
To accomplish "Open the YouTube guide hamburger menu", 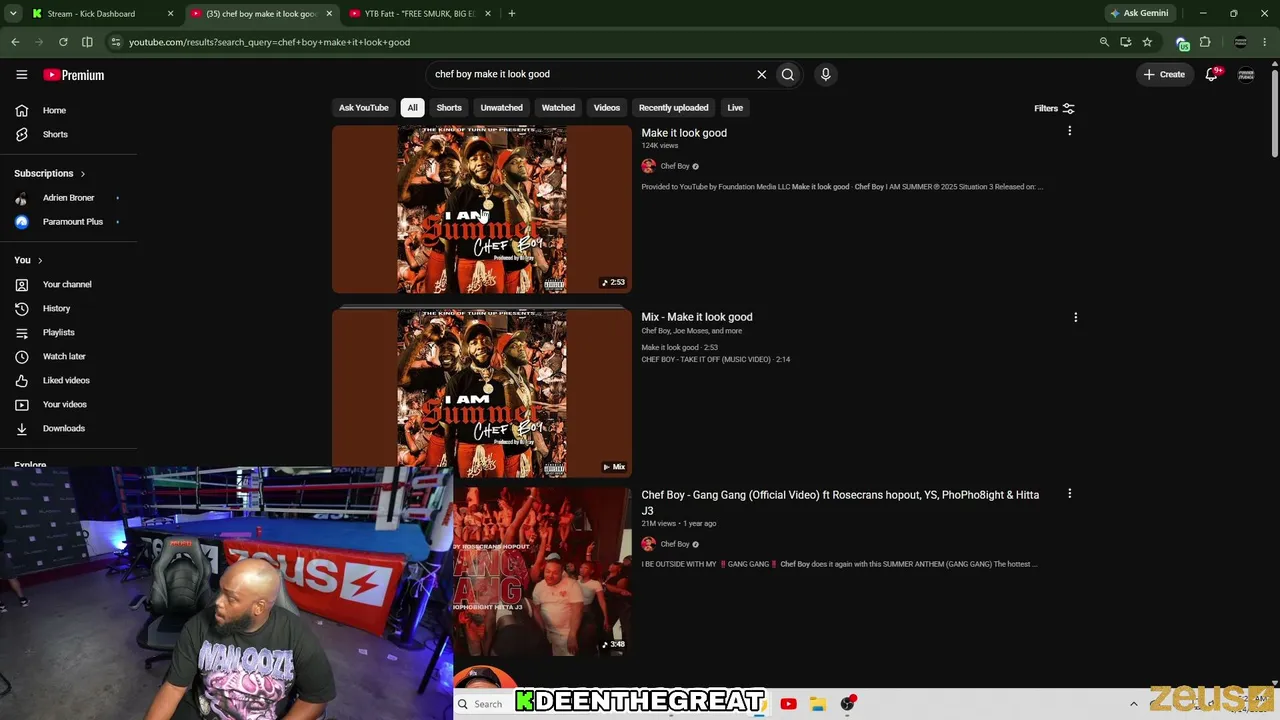I will point(21,74).
